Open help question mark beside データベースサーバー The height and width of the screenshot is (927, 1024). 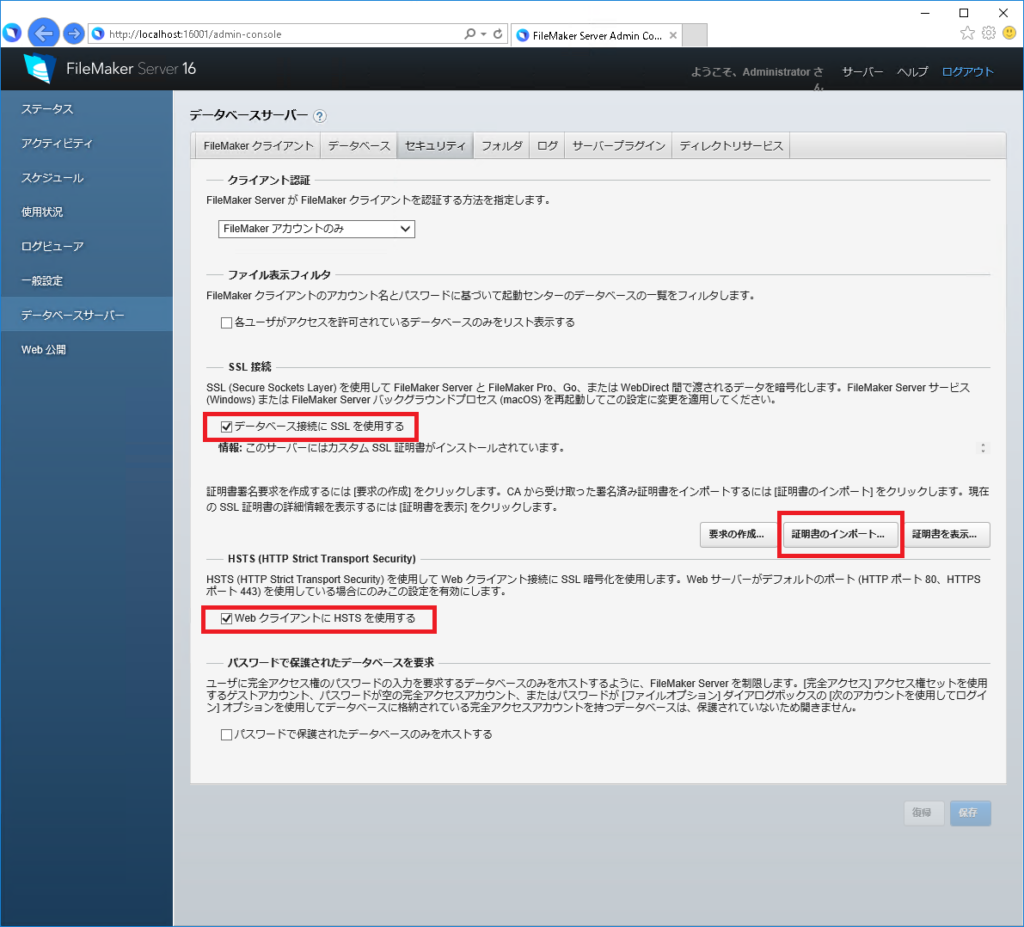319,116
